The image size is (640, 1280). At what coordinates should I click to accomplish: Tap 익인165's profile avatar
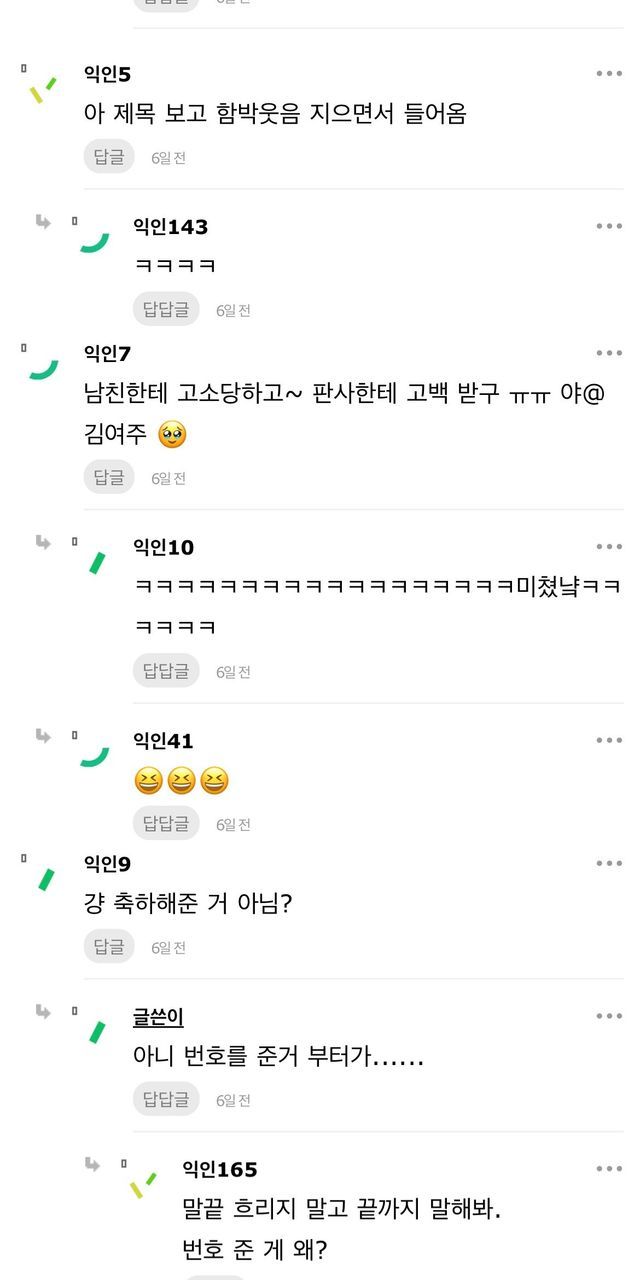coord(142,1185)
